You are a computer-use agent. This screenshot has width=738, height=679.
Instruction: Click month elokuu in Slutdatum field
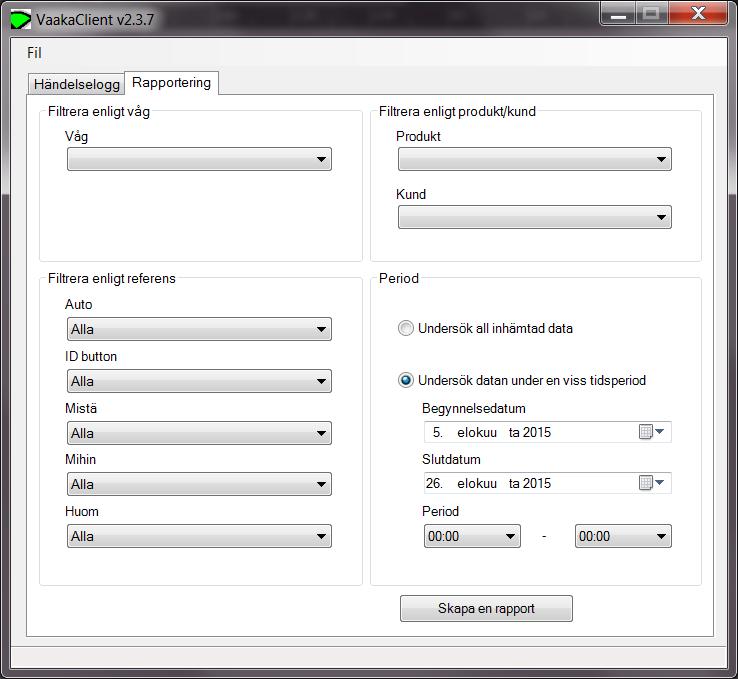(x=477, y=483)
